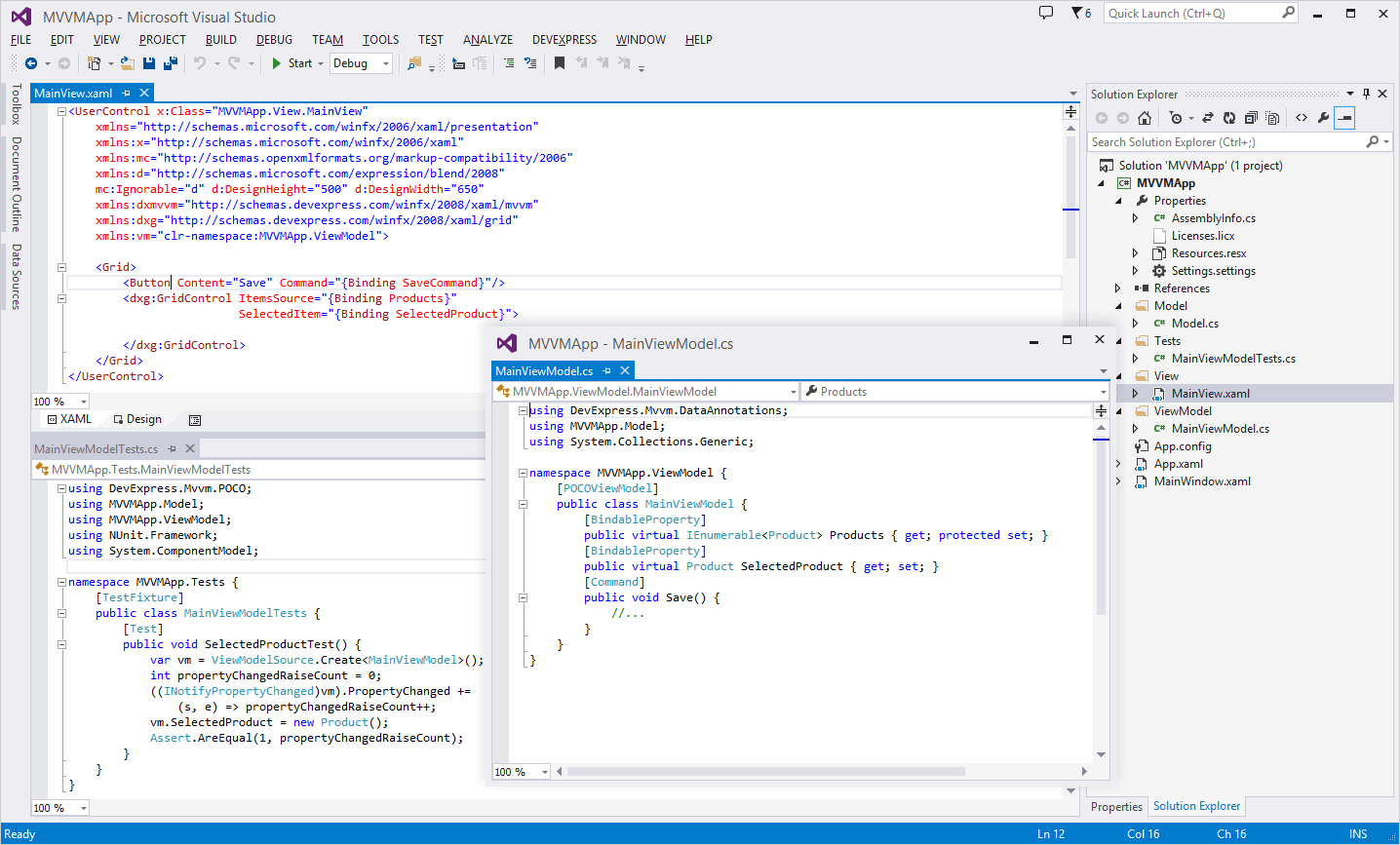Image resolution: width=1400 pixels, height=845 pixels.
Task: Toggle Show All Files in Solution Explorer
Action: pos(1272,118)
